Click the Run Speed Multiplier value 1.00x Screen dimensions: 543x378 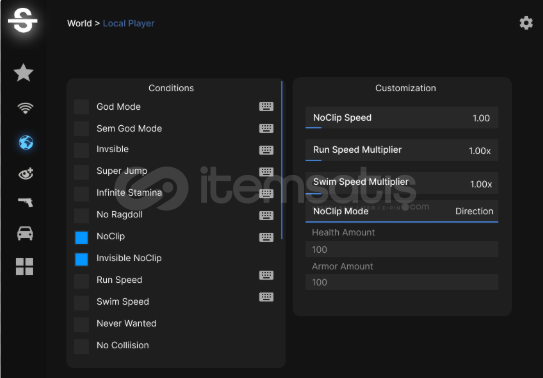(x=480, y=151)
